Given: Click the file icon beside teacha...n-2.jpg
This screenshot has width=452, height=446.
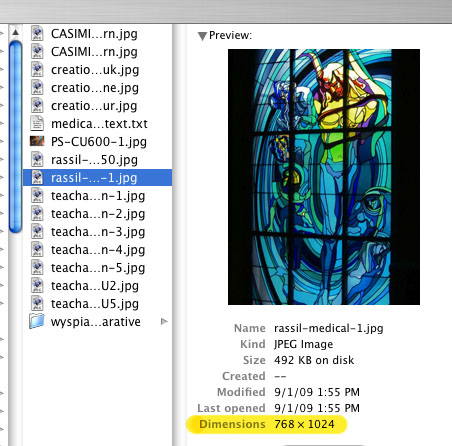Looking at the screenshot, I should click(37, 214).
